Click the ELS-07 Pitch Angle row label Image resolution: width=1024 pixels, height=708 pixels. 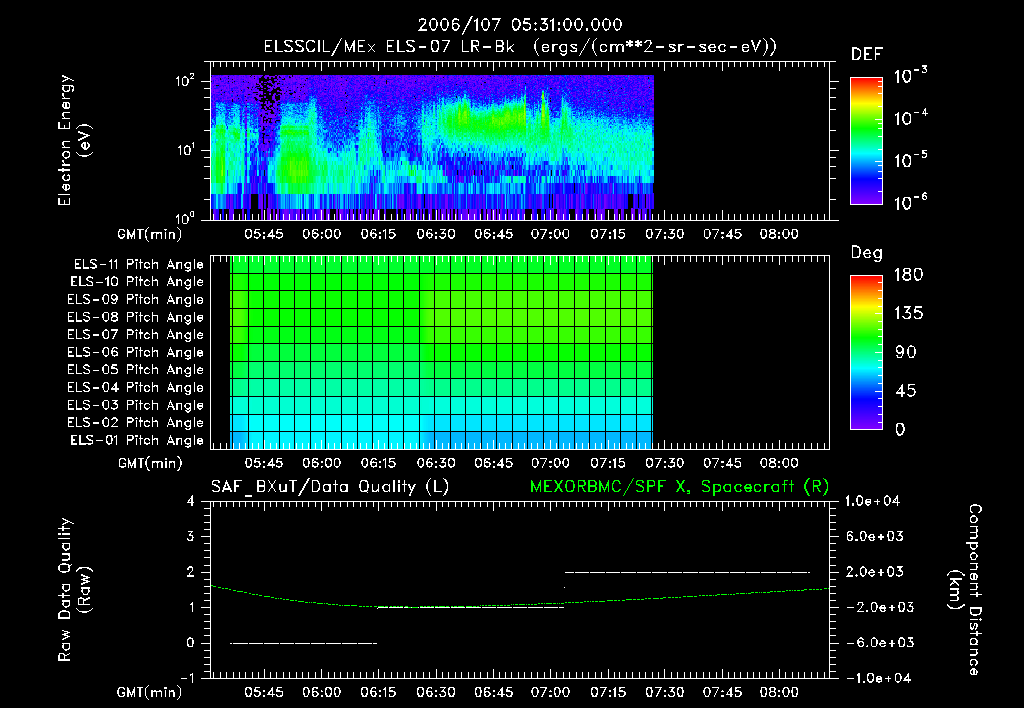pyautogui.click(x=136, y=334)
